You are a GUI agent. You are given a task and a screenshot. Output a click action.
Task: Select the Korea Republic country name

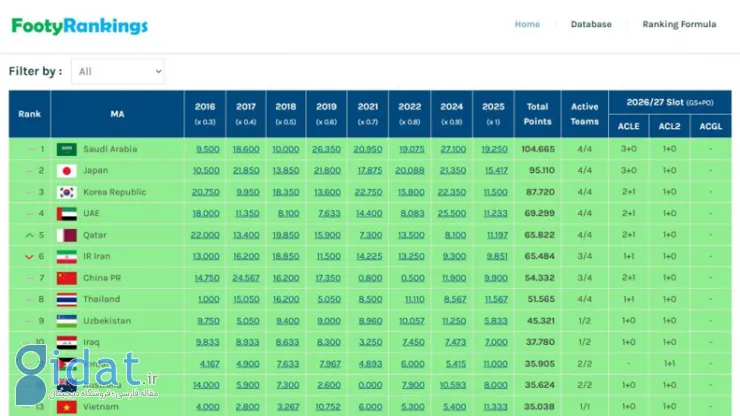(x=115, y=192)
